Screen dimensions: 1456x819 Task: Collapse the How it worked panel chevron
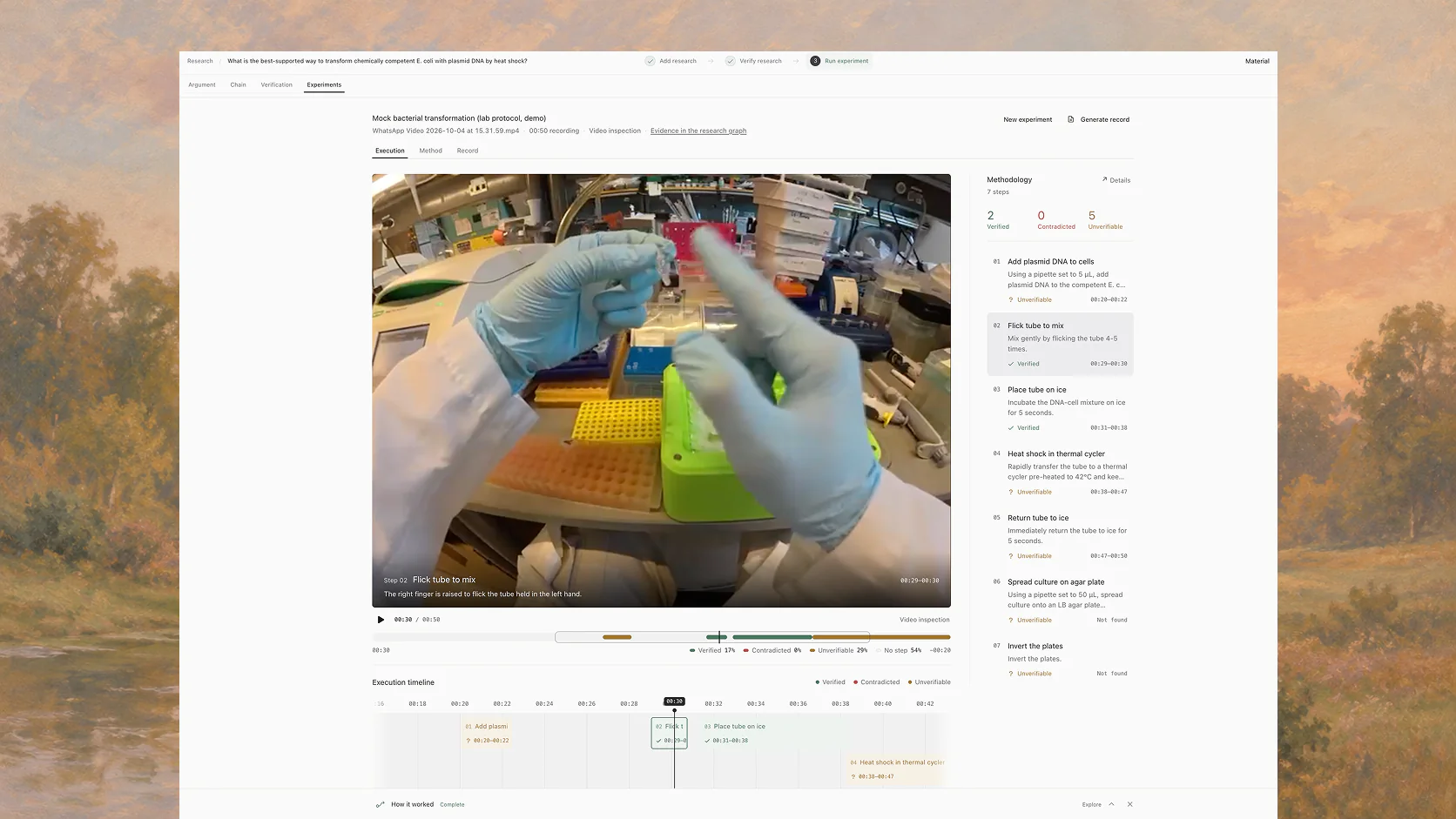click(1112, 804)
